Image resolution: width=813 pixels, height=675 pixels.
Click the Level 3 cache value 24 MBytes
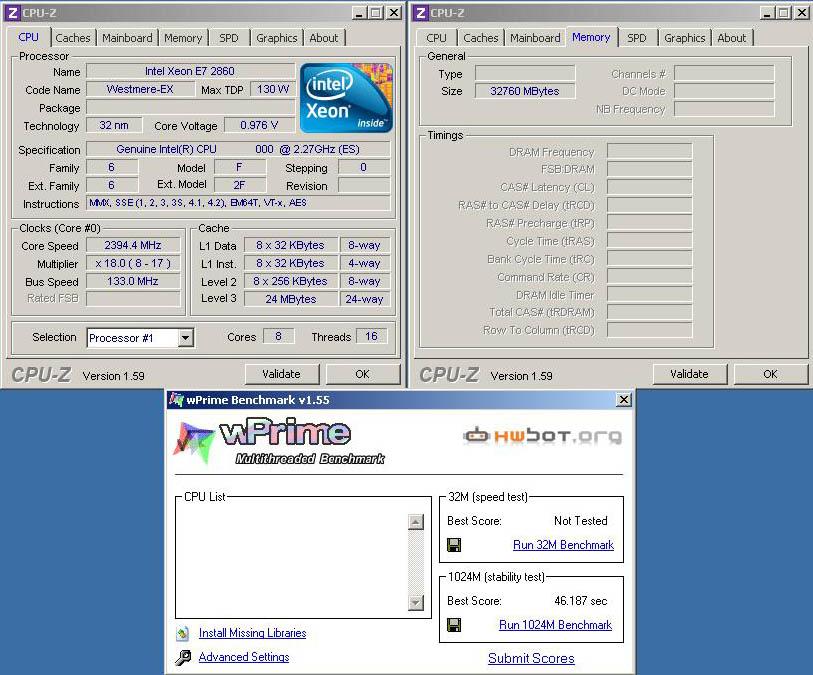click(x=290, y=299)
